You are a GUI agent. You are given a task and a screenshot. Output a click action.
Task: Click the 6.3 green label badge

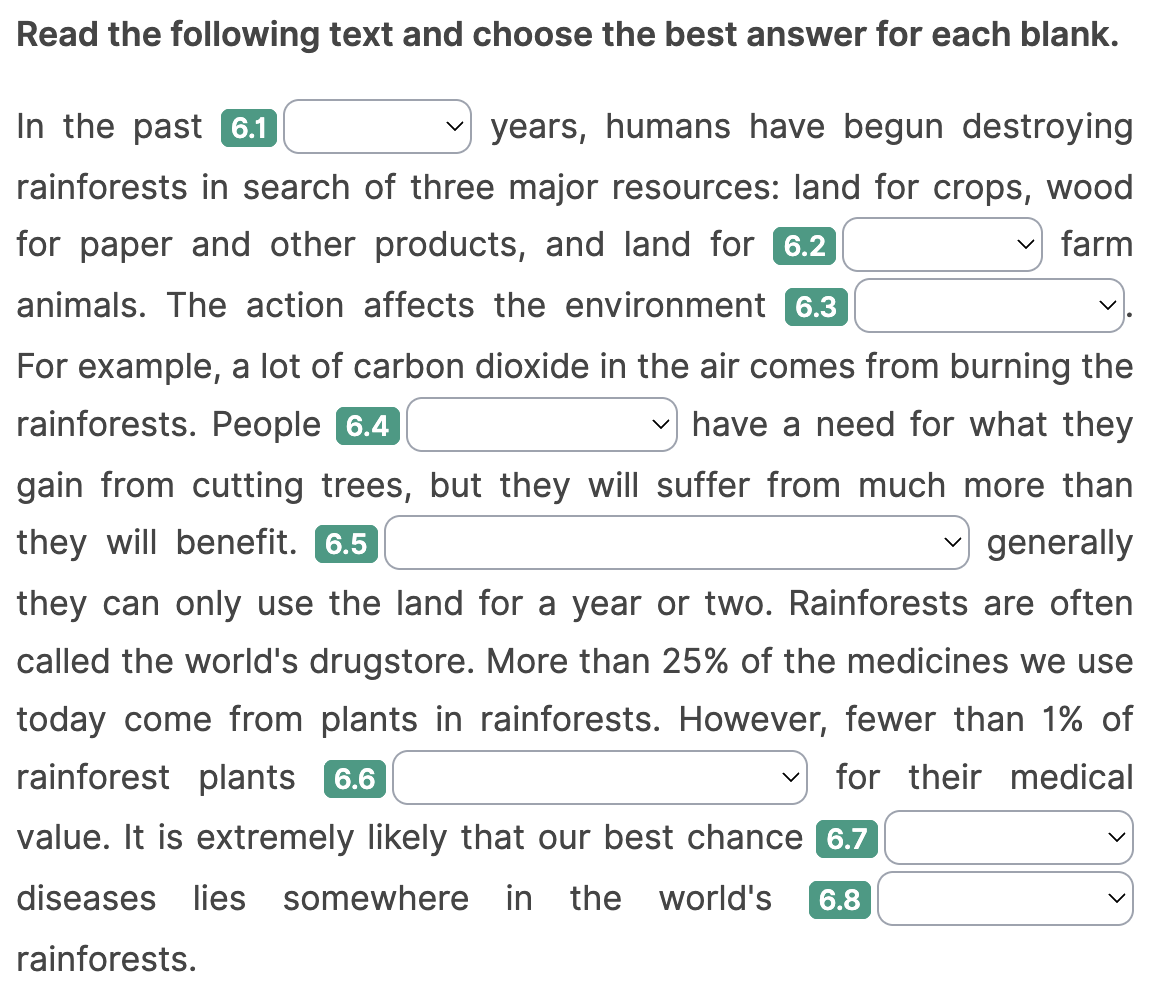817,307
